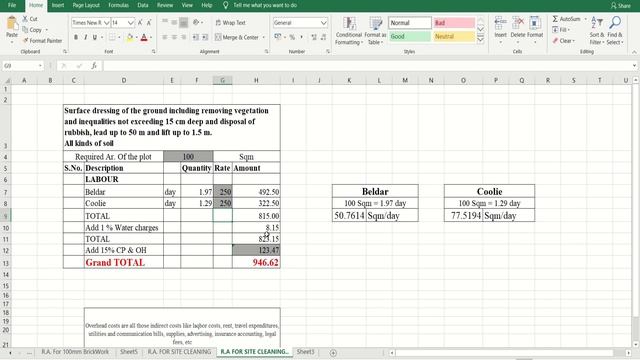Open the Font size dropdown
640x360 pixels.
pyautogui.click(x=131, y=23)
